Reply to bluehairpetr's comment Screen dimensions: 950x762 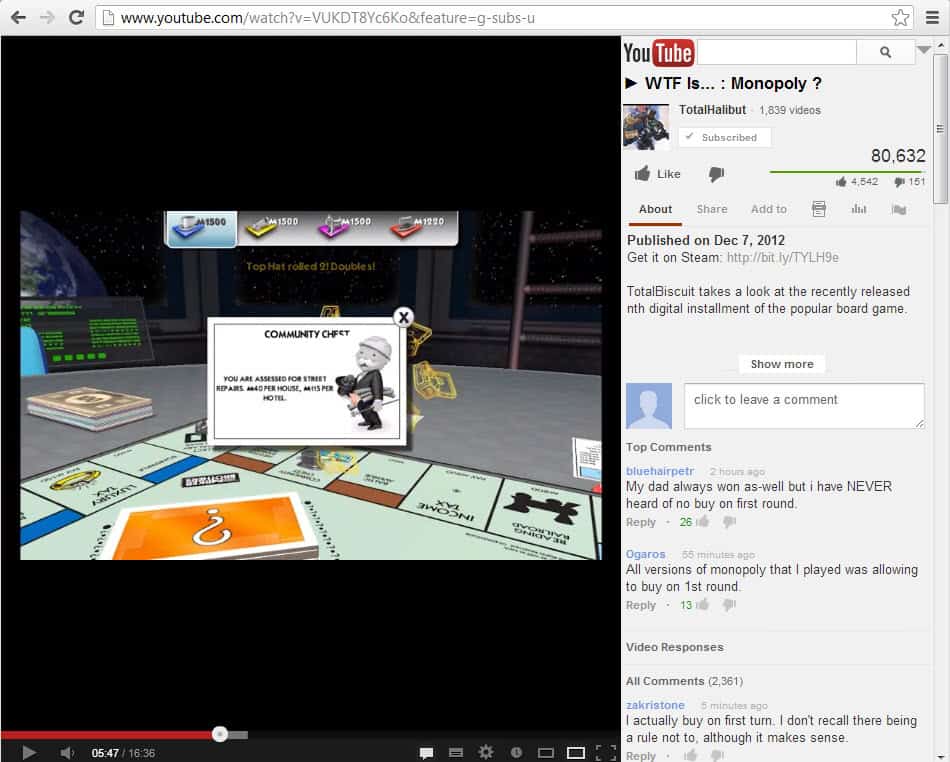click(640, 522)
